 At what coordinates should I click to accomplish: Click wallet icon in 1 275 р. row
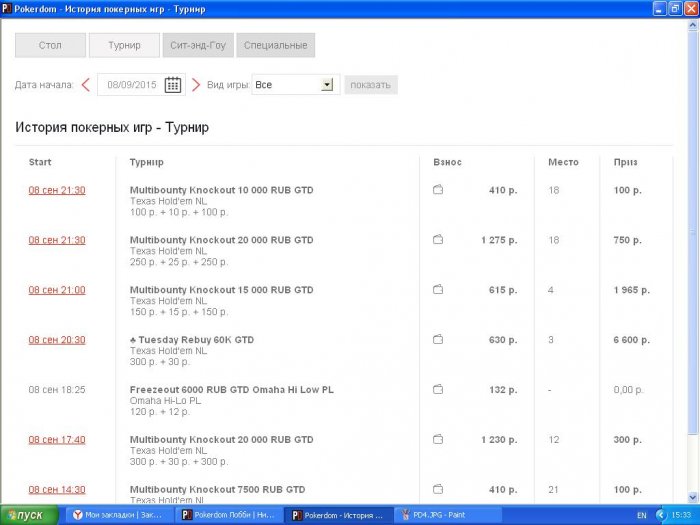click(438, 240)
